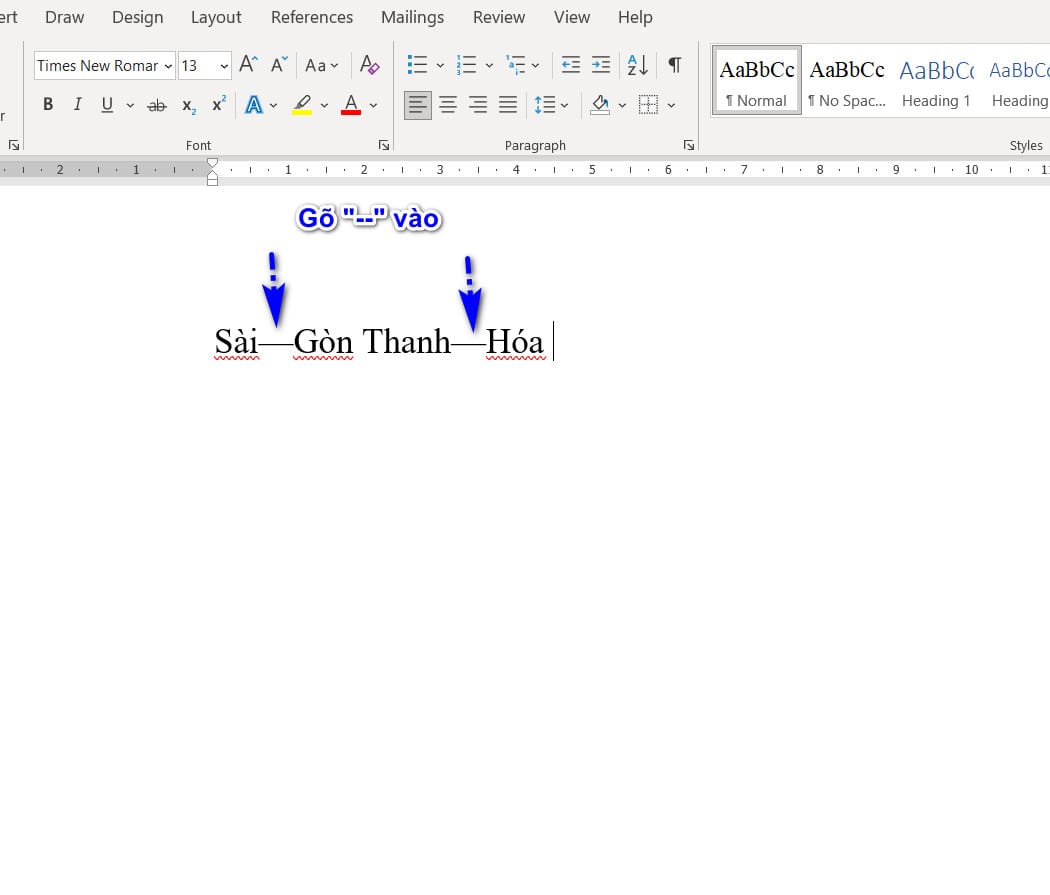Apply the Heading 1 style
Screen dimensions: 1050x895
click(936, 81)
